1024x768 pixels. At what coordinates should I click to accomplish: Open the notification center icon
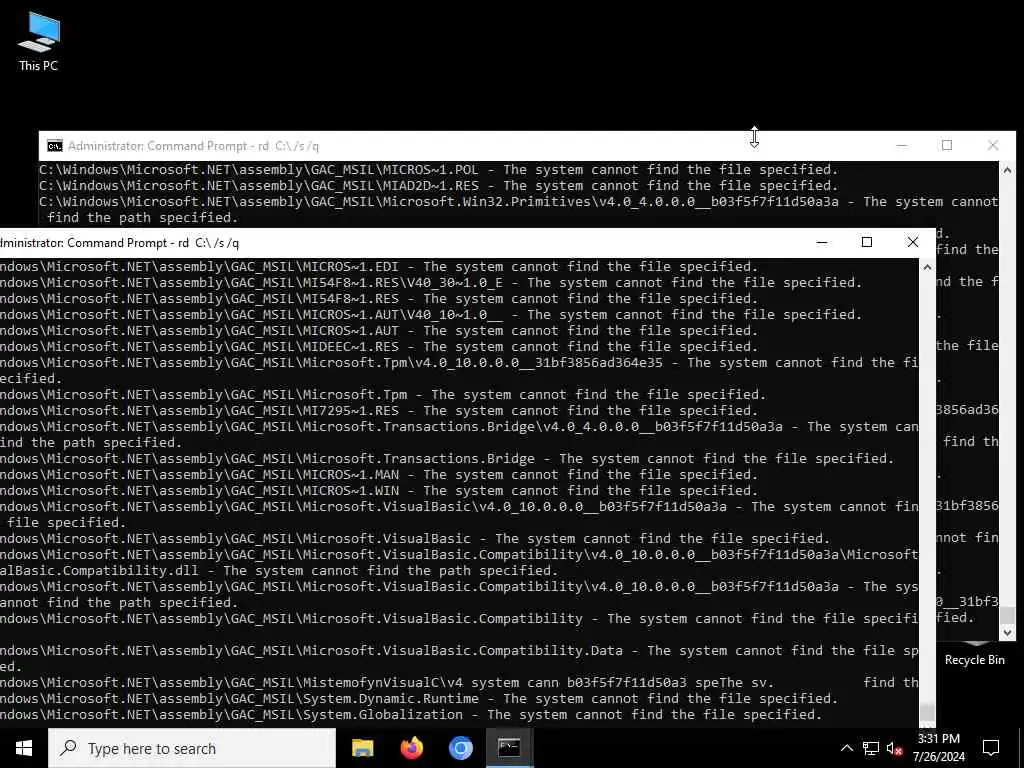991,748
